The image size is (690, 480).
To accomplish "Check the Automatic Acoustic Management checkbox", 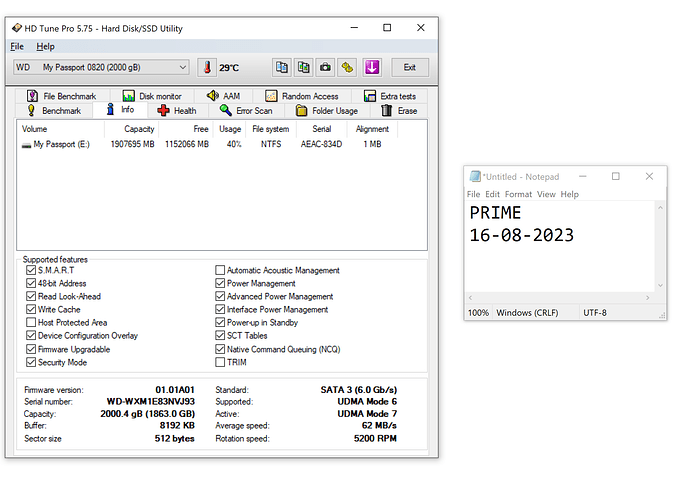I will tap(220, 270).
